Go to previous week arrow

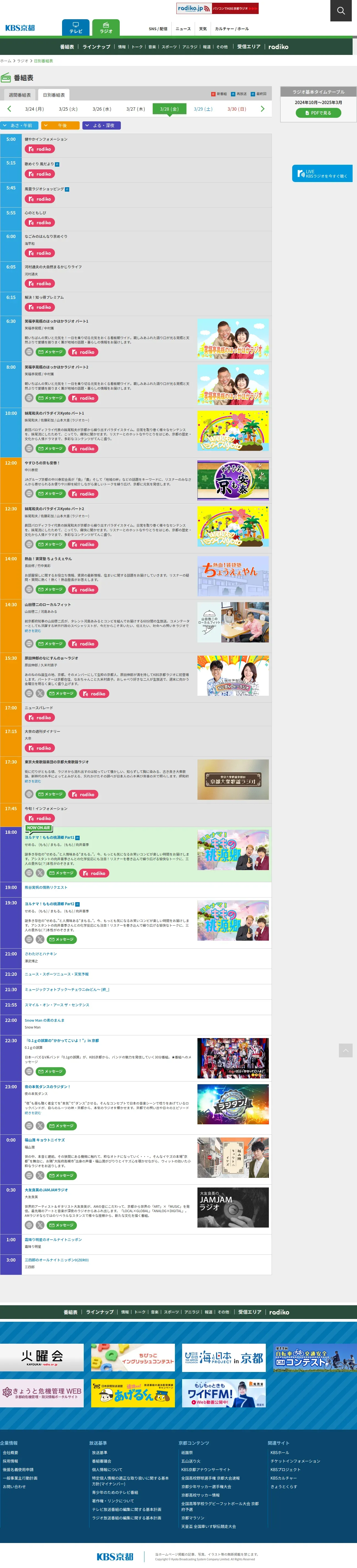[x=9, y=109]
